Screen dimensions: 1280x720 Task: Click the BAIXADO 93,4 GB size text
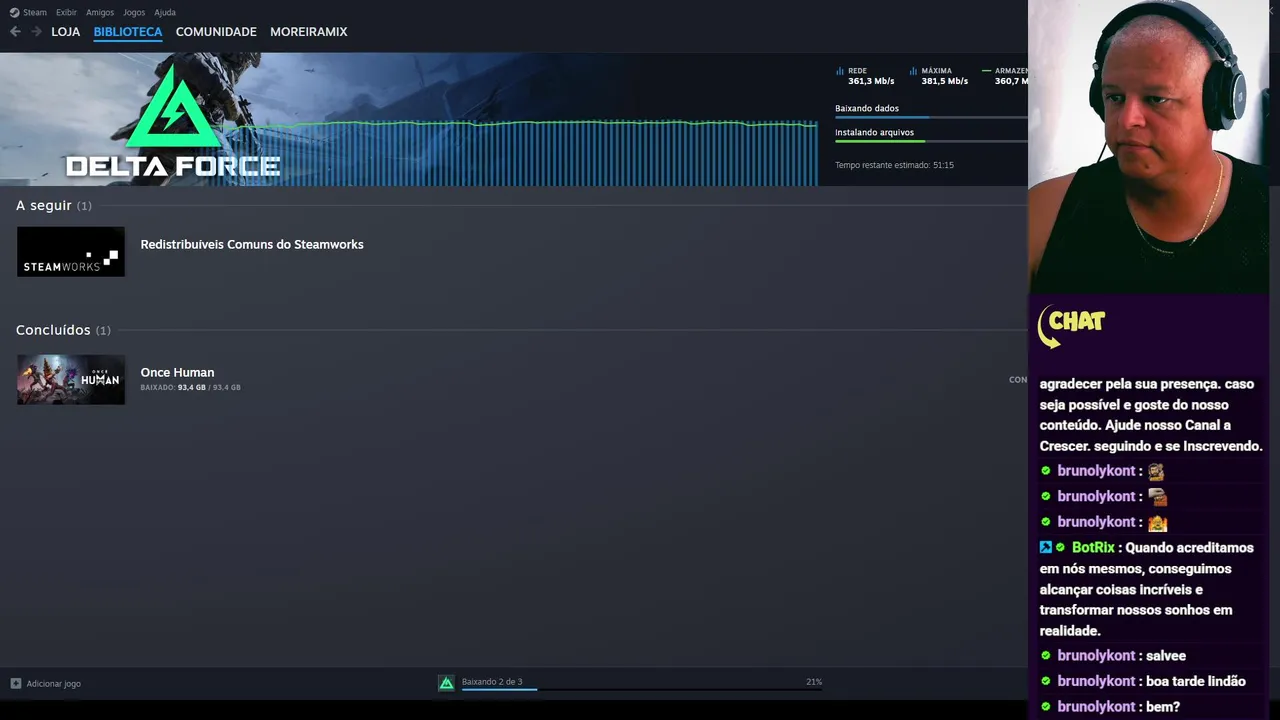tap(190, 387)
